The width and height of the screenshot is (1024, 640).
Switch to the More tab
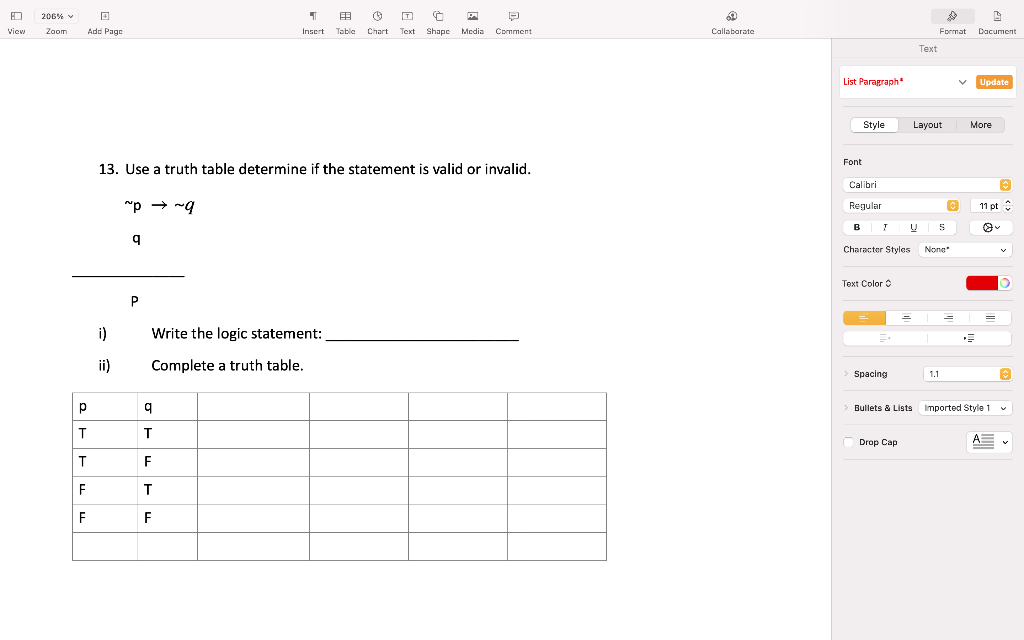[x=980, y=124]
